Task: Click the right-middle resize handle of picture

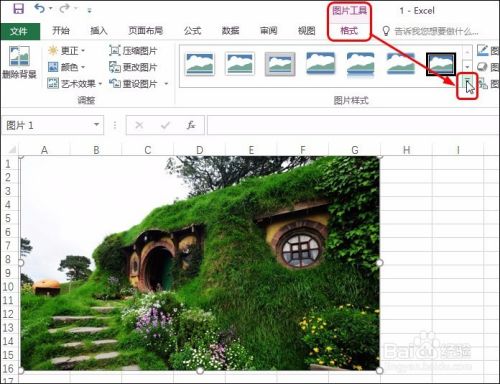Action: click(380, 263)
